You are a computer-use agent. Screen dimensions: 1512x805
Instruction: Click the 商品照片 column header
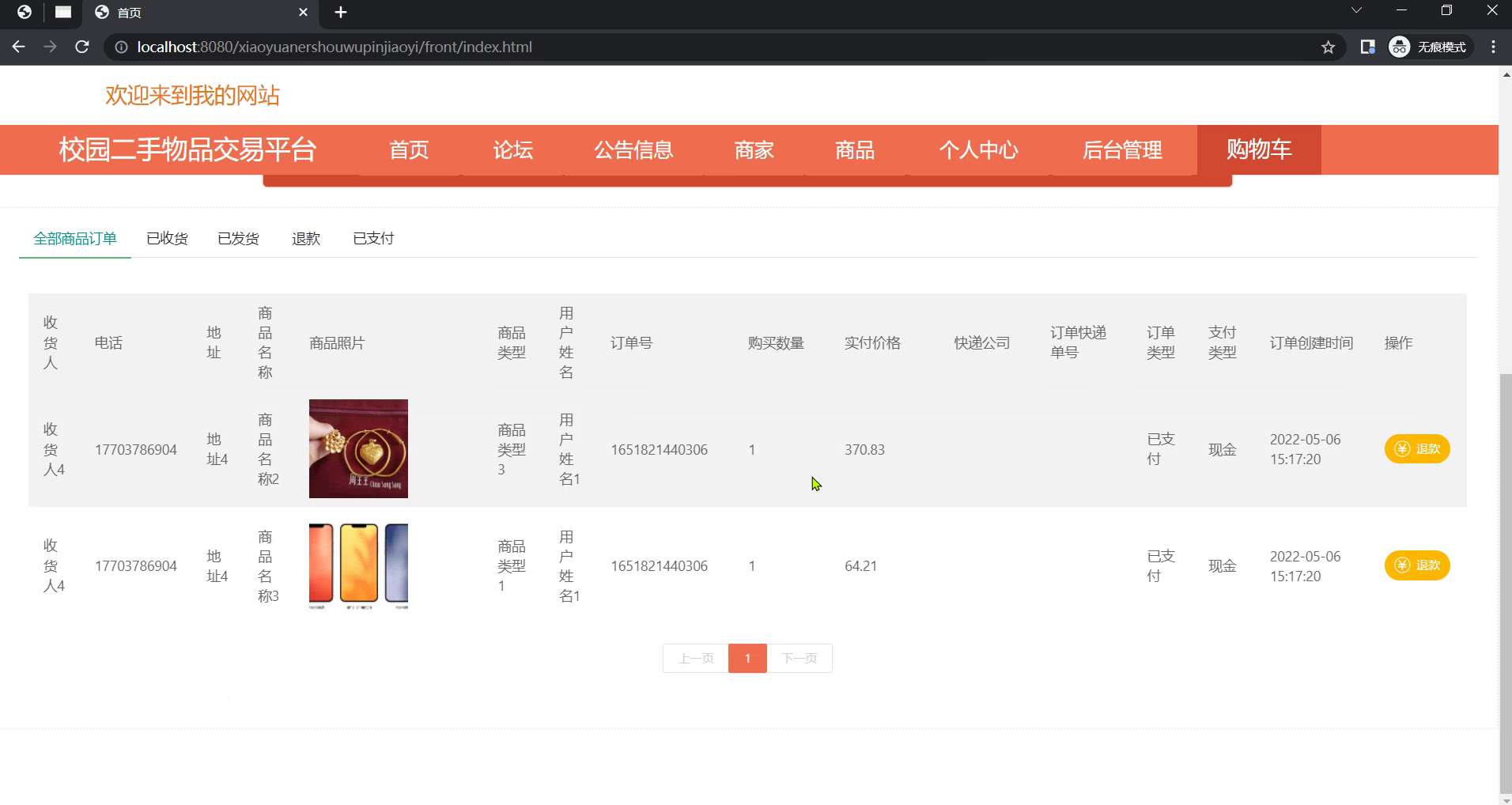pos(337,343)
